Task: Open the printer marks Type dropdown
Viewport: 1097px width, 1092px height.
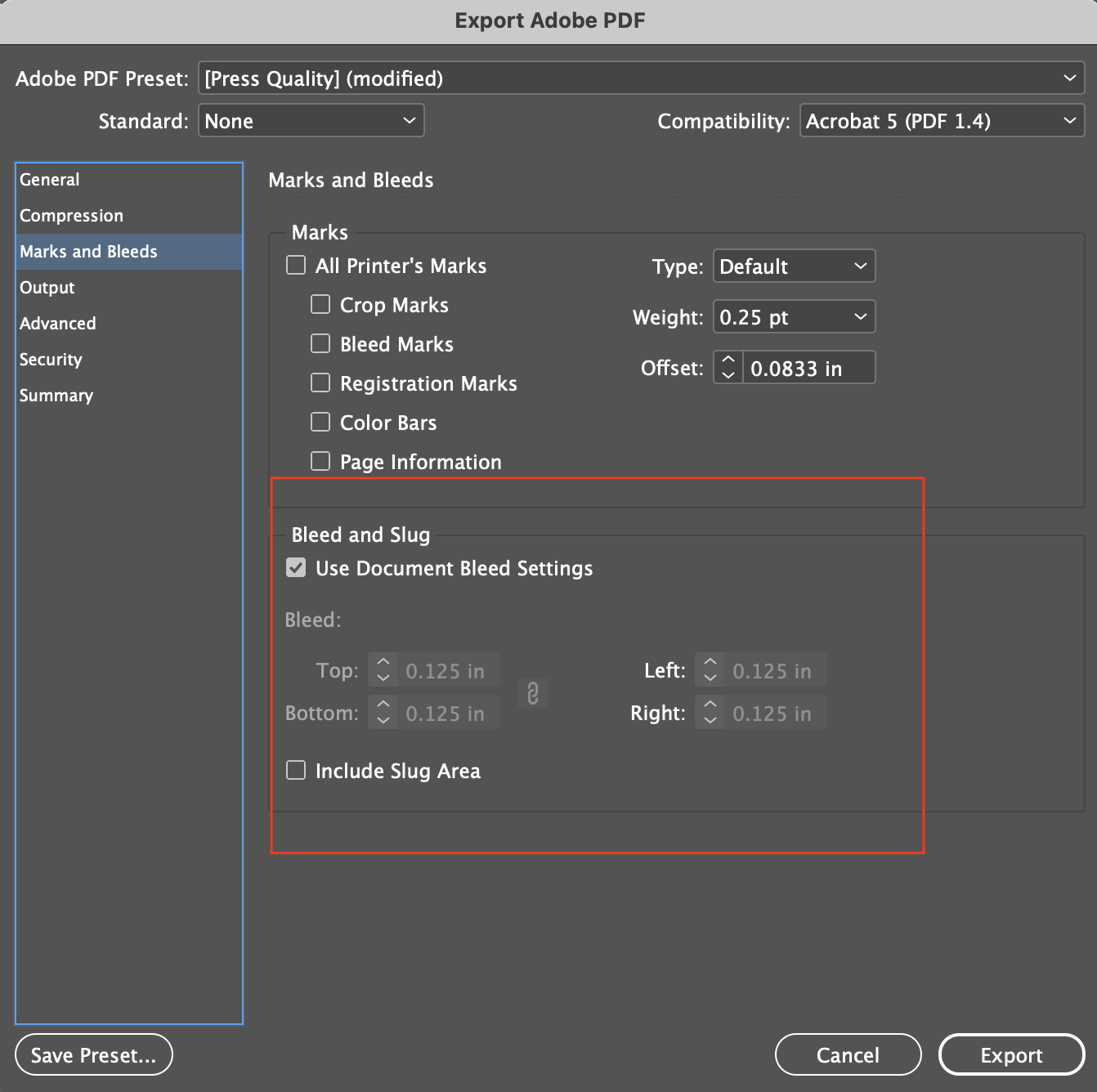Action: [x=793, y=266]
